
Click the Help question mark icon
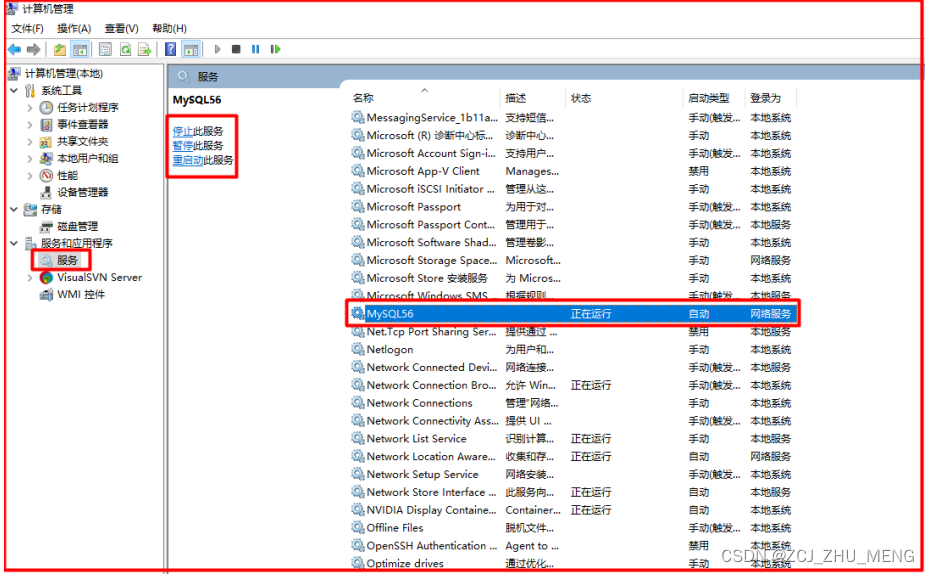tap(171, 49)
